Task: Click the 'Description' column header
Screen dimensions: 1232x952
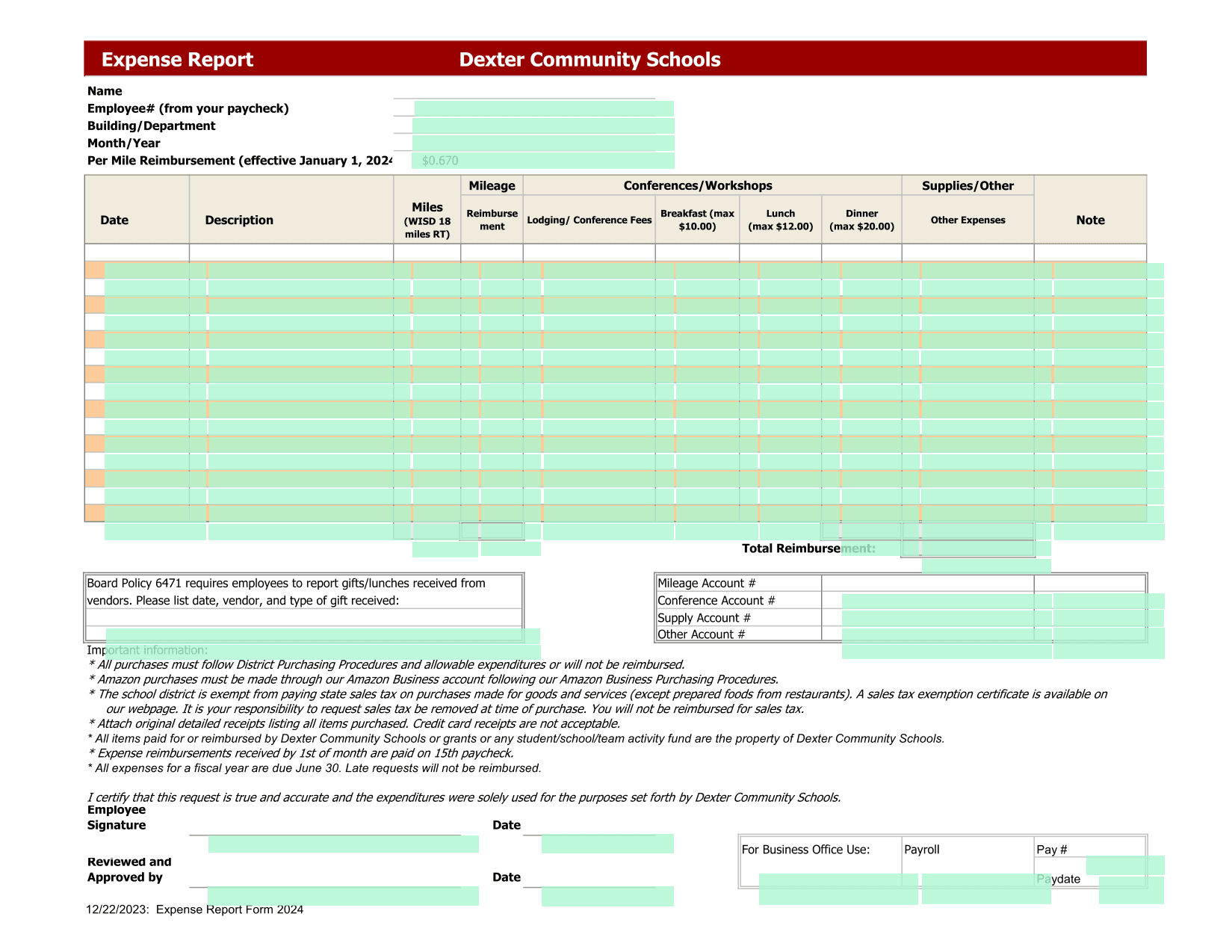Action: point(239,220)
